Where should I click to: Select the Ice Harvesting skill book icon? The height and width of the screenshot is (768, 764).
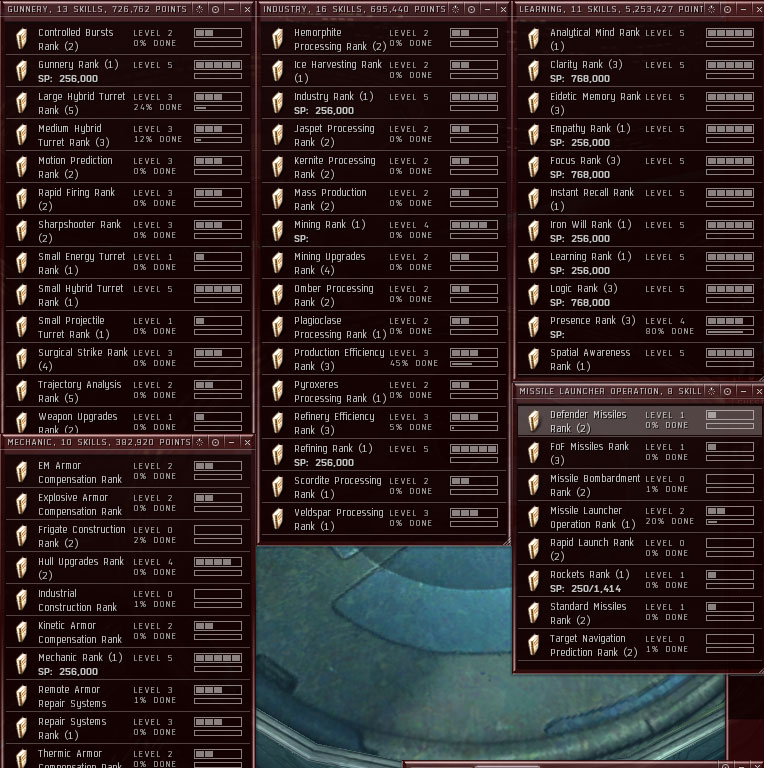278,71
